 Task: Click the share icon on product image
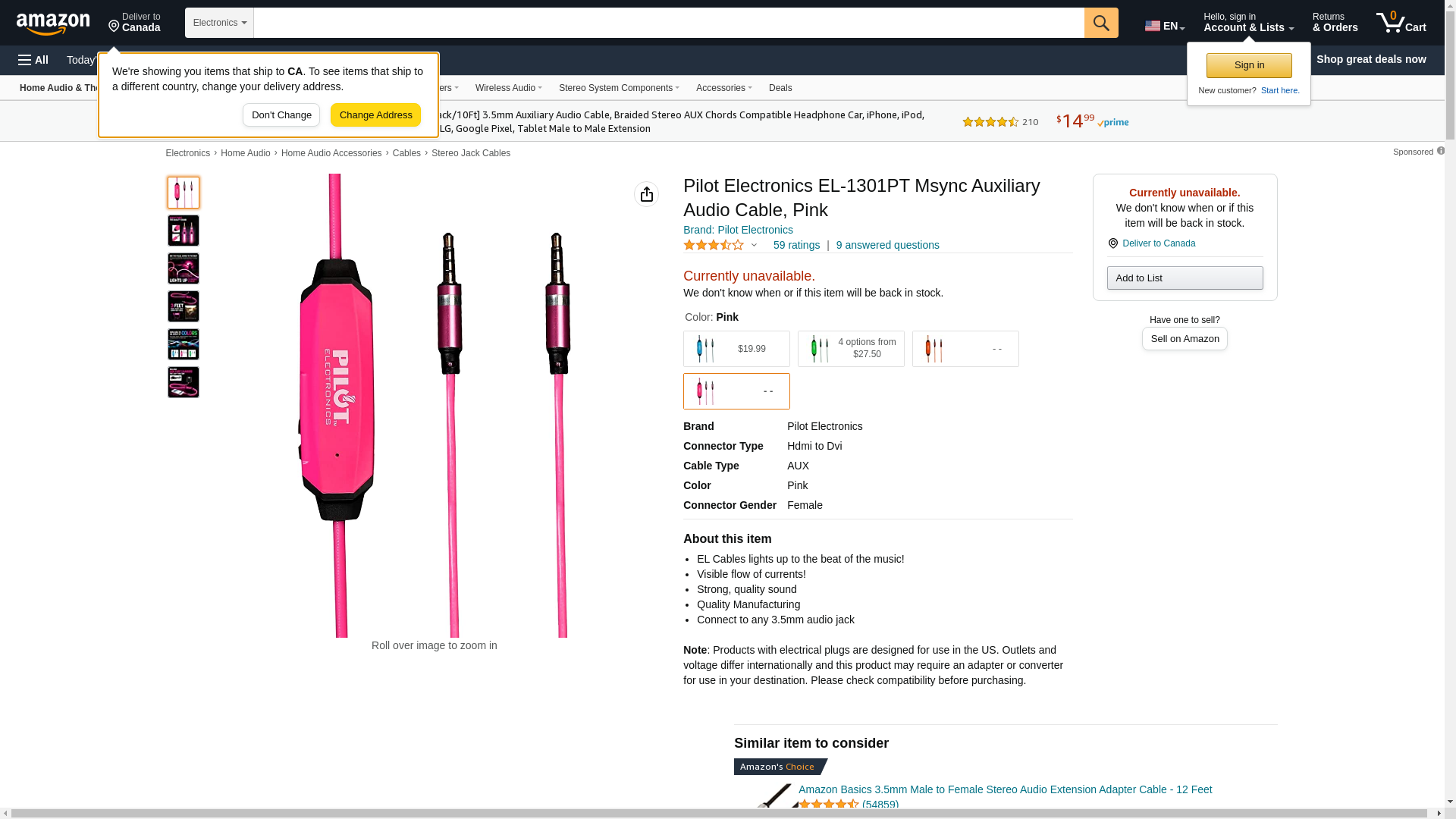pyautogui.click(x=646, y=194)
